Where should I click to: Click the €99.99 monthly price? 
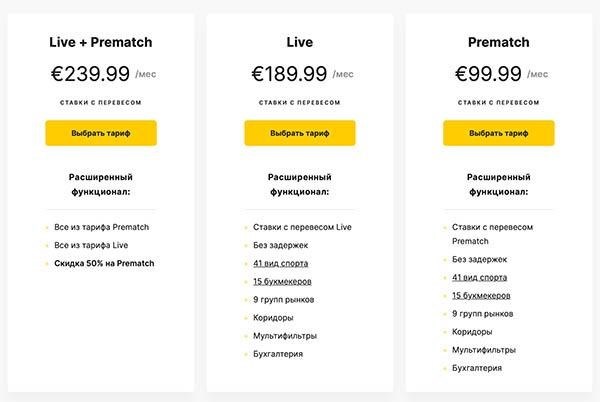(488, 73)
